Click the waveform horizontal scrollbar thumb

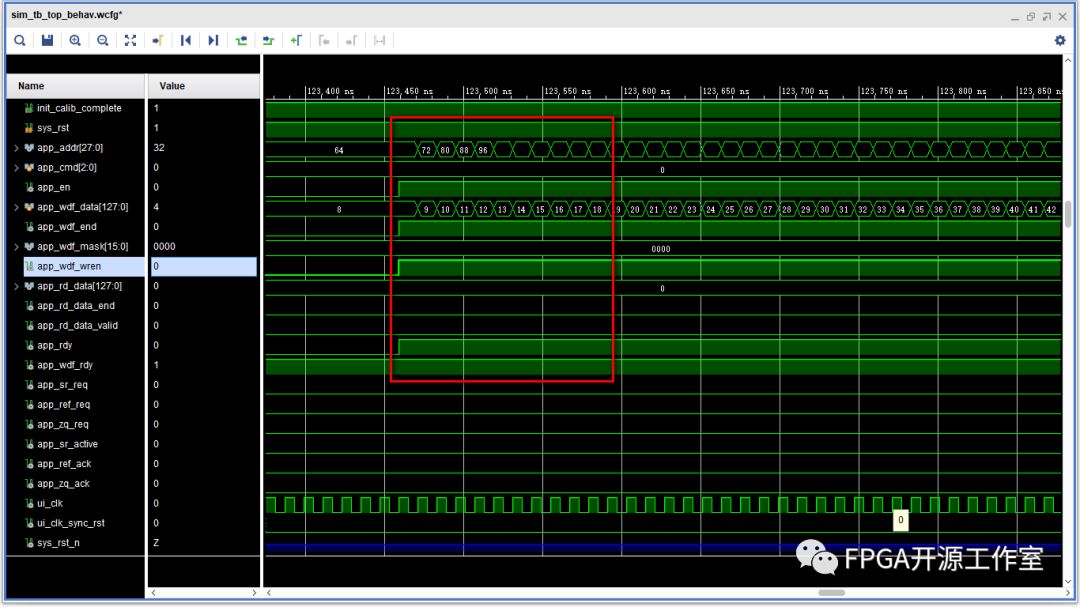coord(831,593)
